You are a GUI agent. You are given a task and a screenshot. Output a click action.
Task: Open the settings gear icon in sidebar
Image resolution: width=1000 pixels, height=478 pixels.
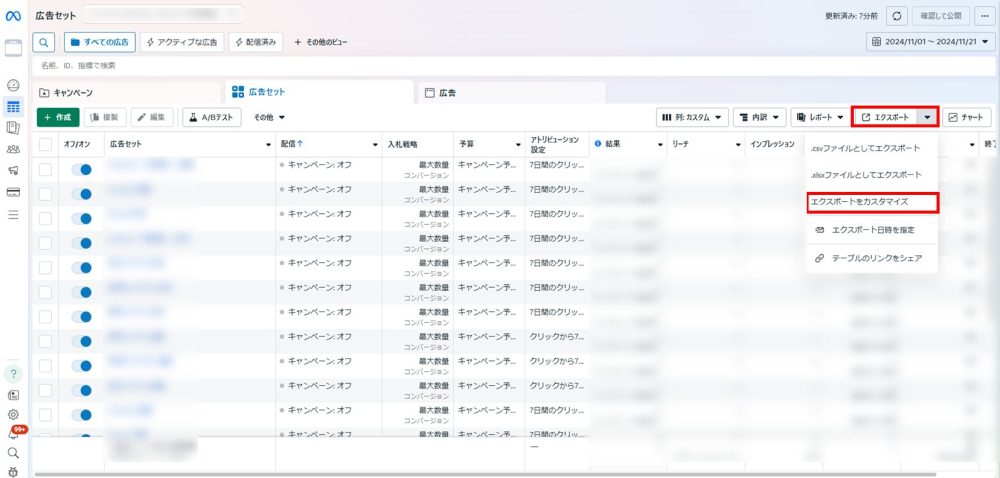13,414
